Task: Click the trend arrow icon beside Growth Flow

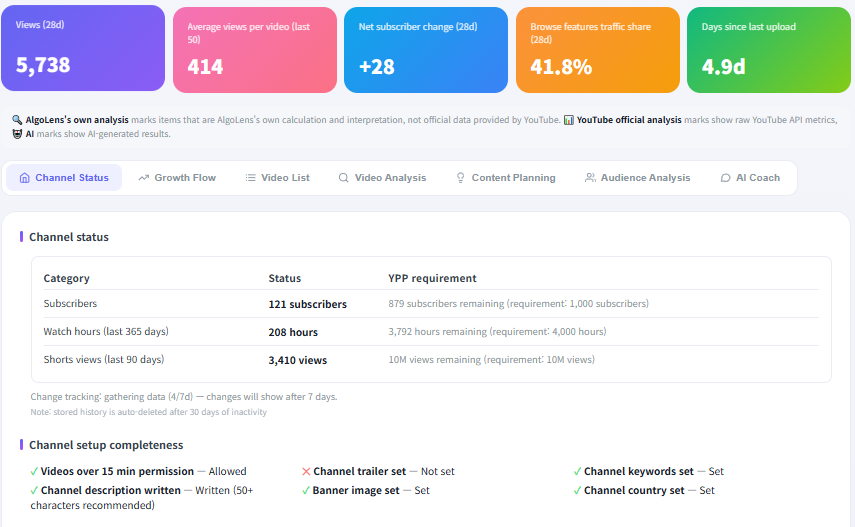Action: coord(143,178)
